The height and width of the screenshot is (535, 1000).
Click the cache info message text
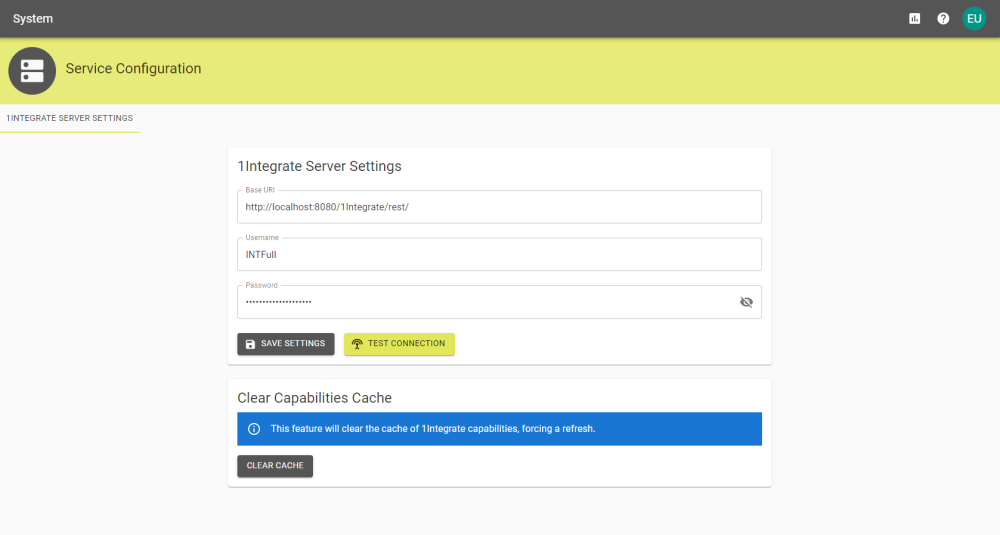coord(433,429)
